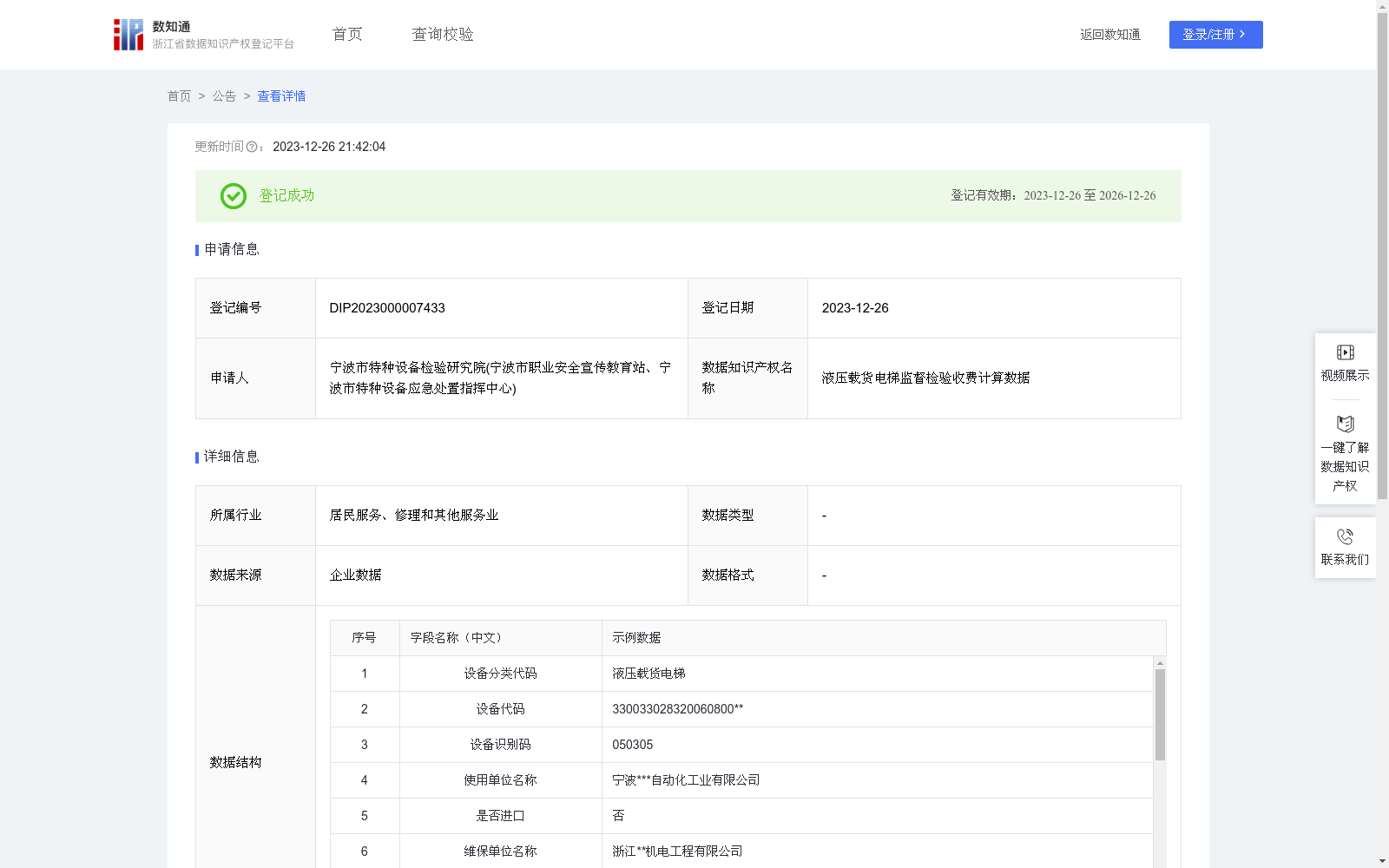Open the 首页 navigation menu item

point(347,35)
